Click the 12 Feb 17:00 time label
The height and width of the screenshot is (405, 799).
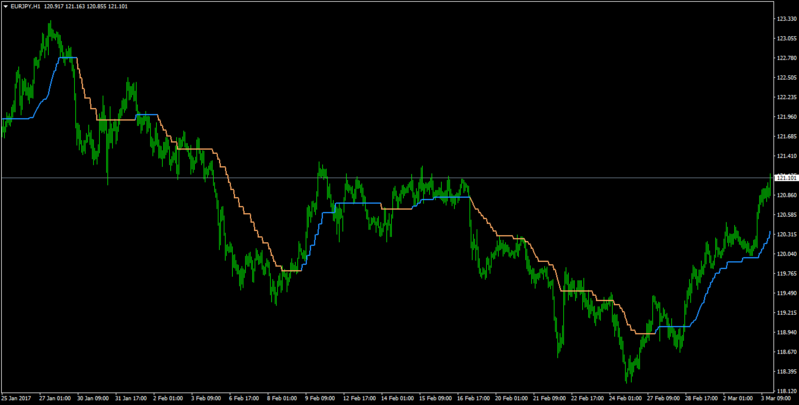click(358, 398)
